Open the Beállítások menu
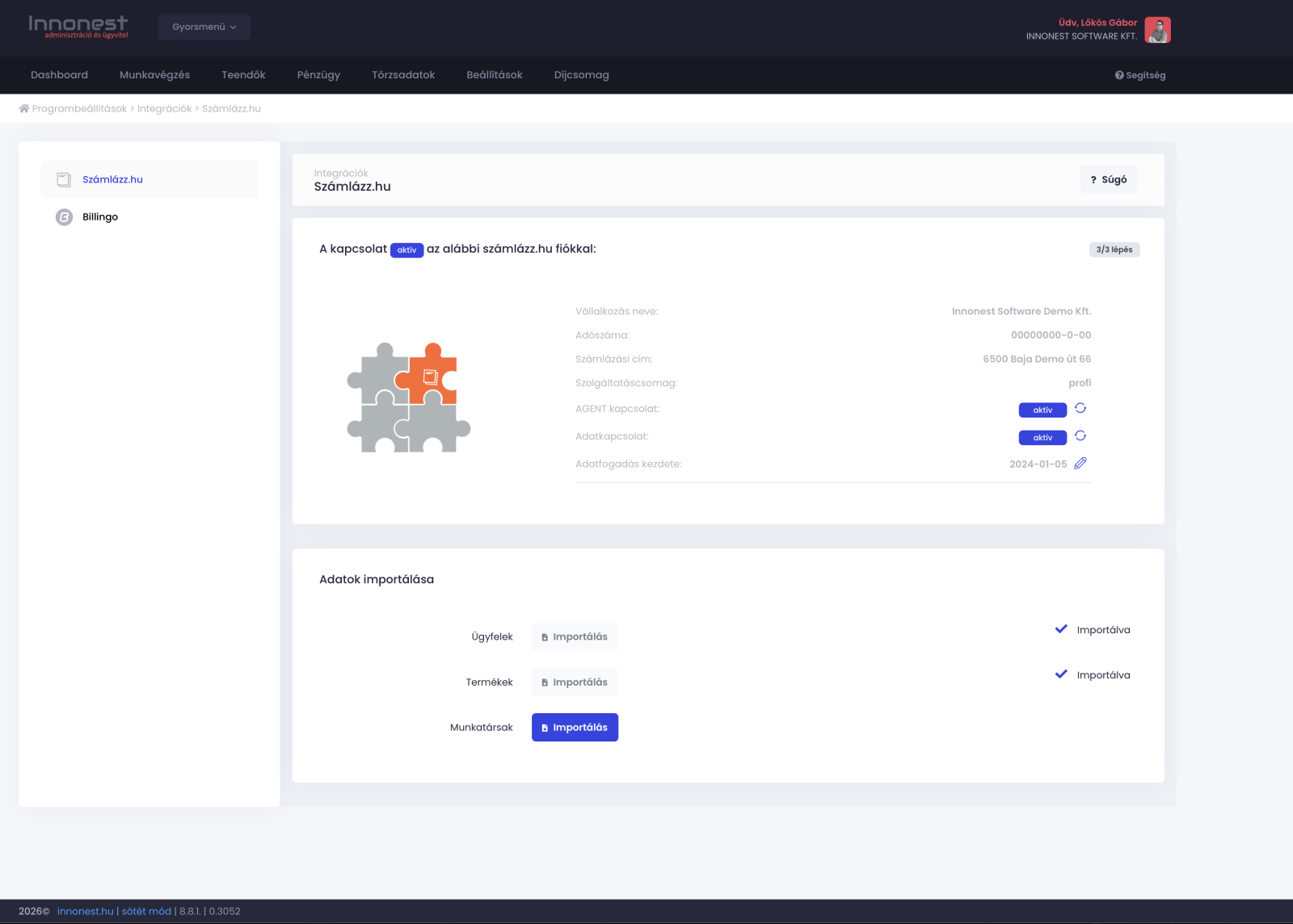This screenshot has width=1293, height=924. 495,75
